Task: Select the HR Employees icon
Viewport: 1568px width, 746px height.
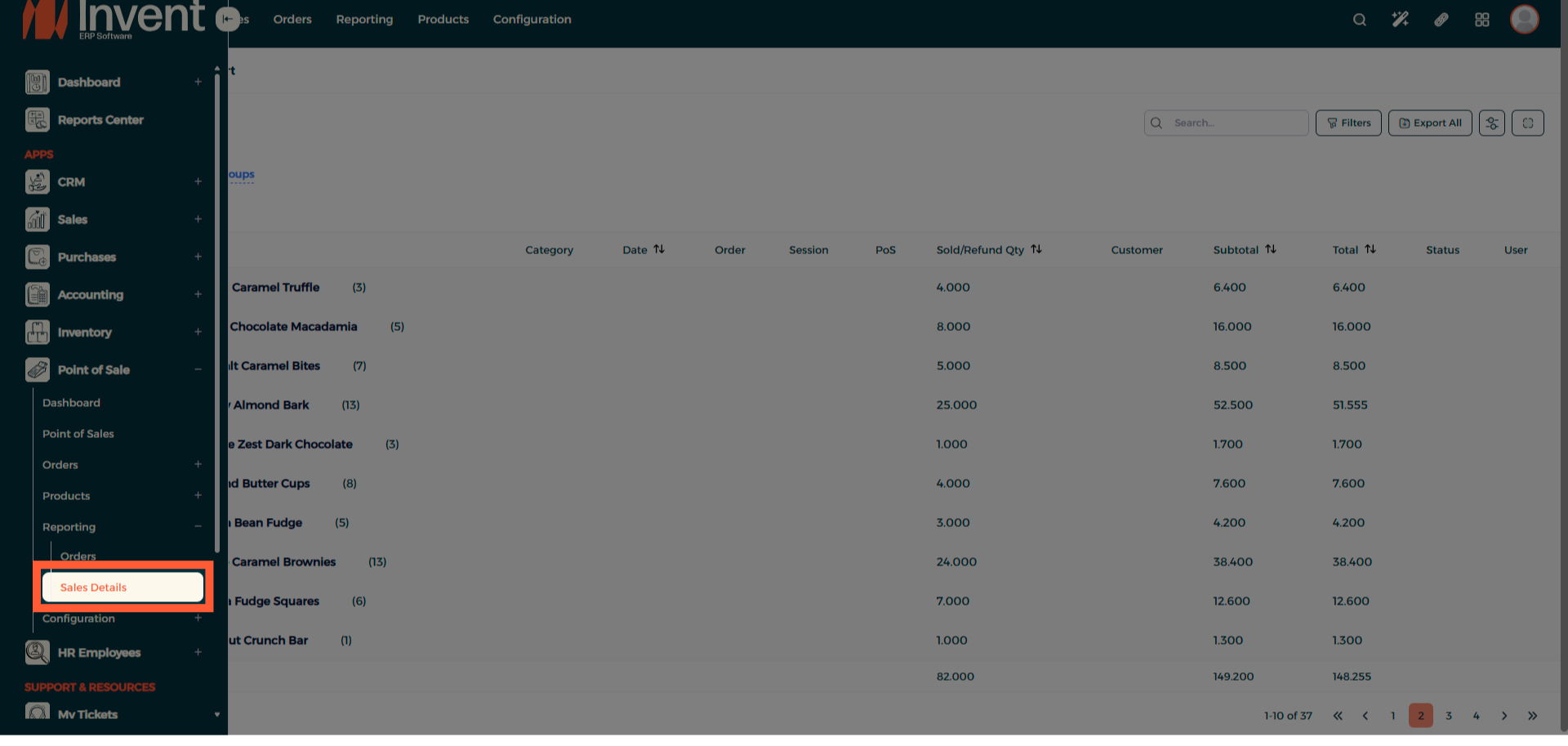Action: (x=37, y=653)
